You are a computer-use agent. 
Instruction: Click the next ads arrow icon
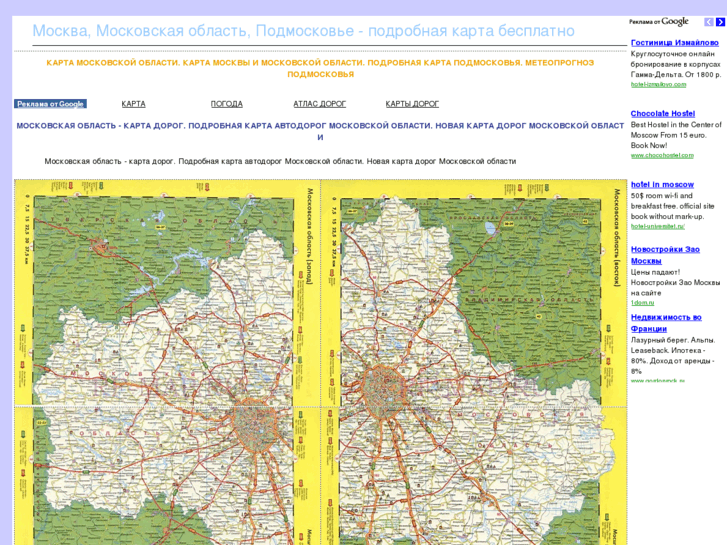720,22
